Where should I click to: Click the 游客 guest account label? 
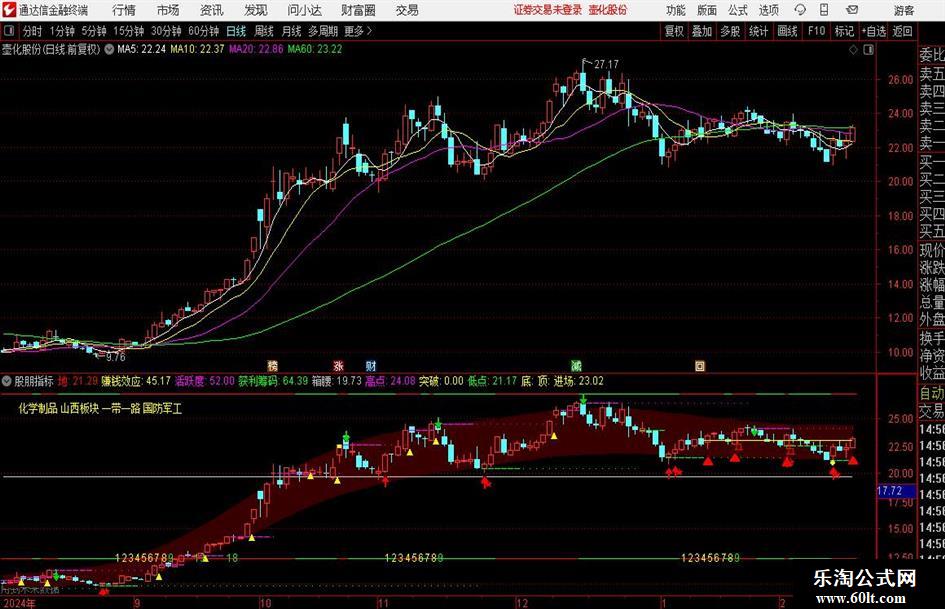[904, 10]
